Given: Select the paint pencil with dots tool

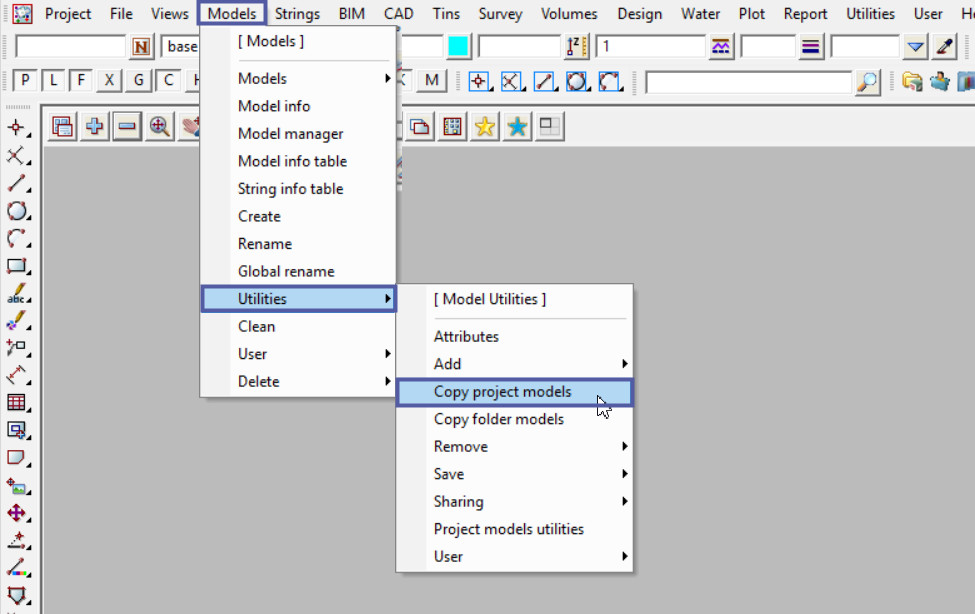Looking at the screenshot, I should 17,320.
